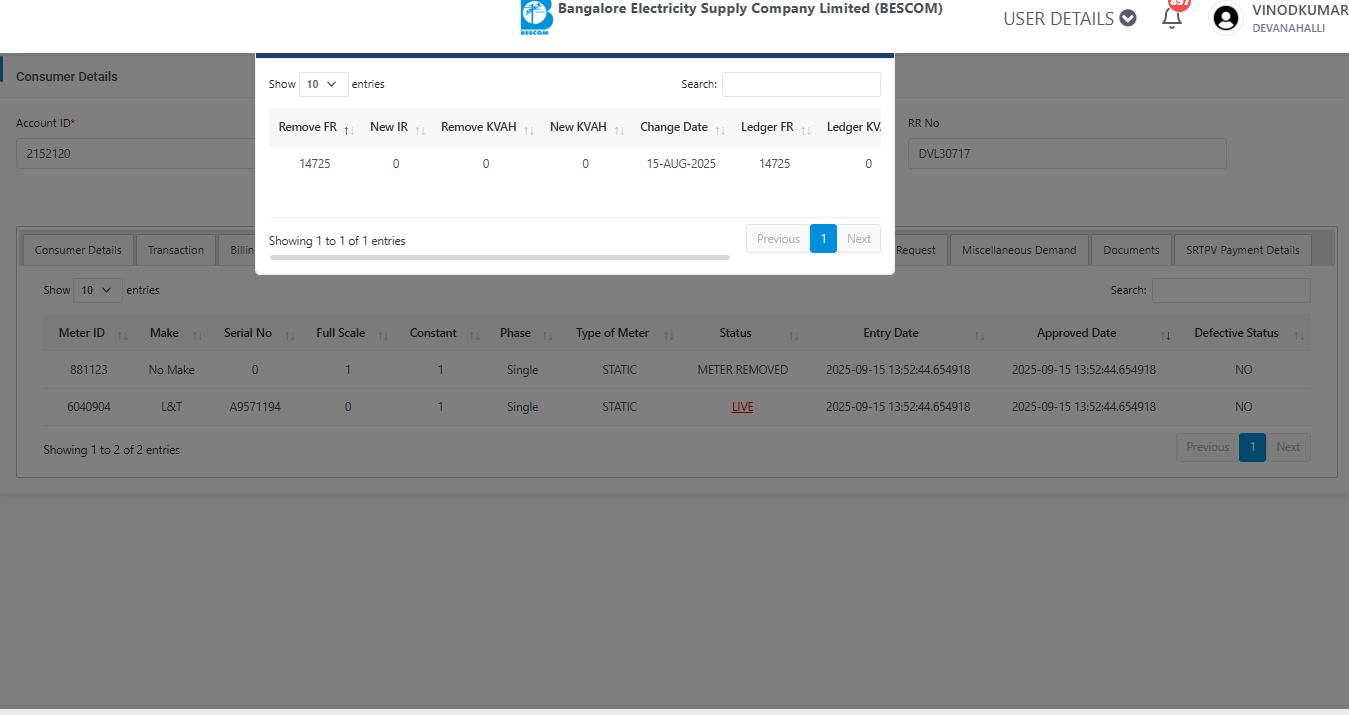
Task: Click Next in the modal pagination
Action: 858,239
